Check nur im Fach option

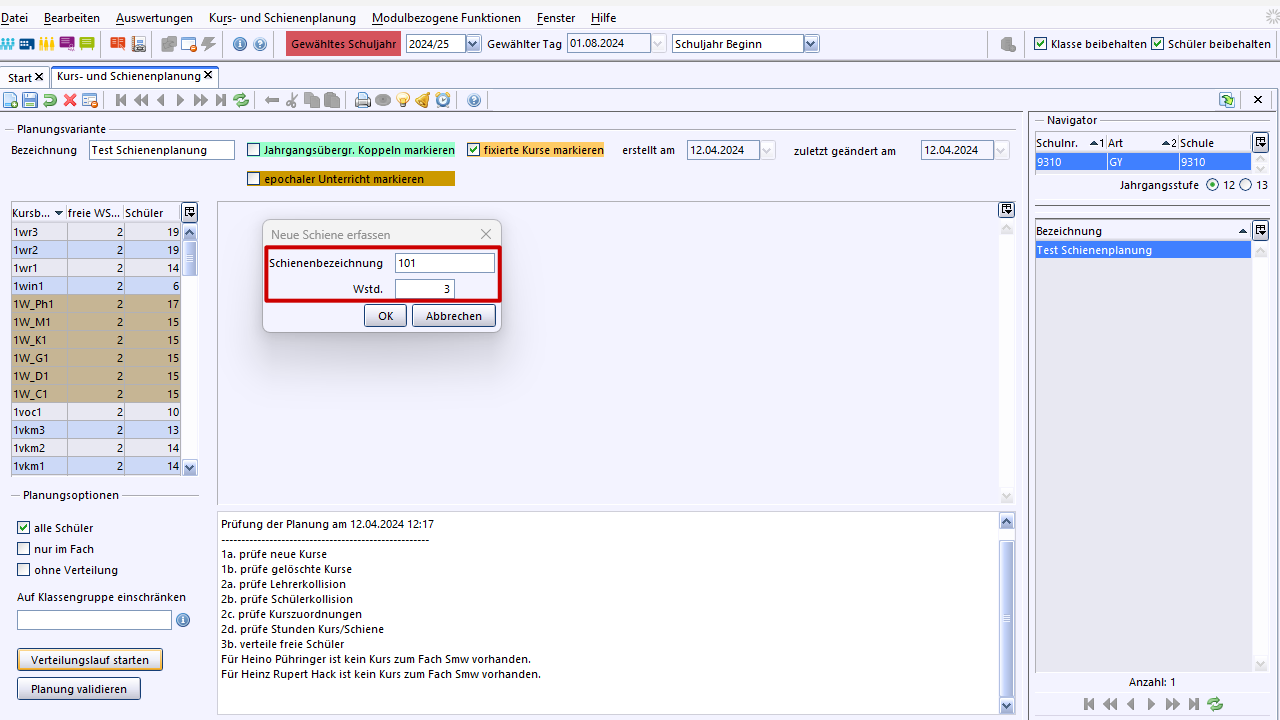(24, 549)
